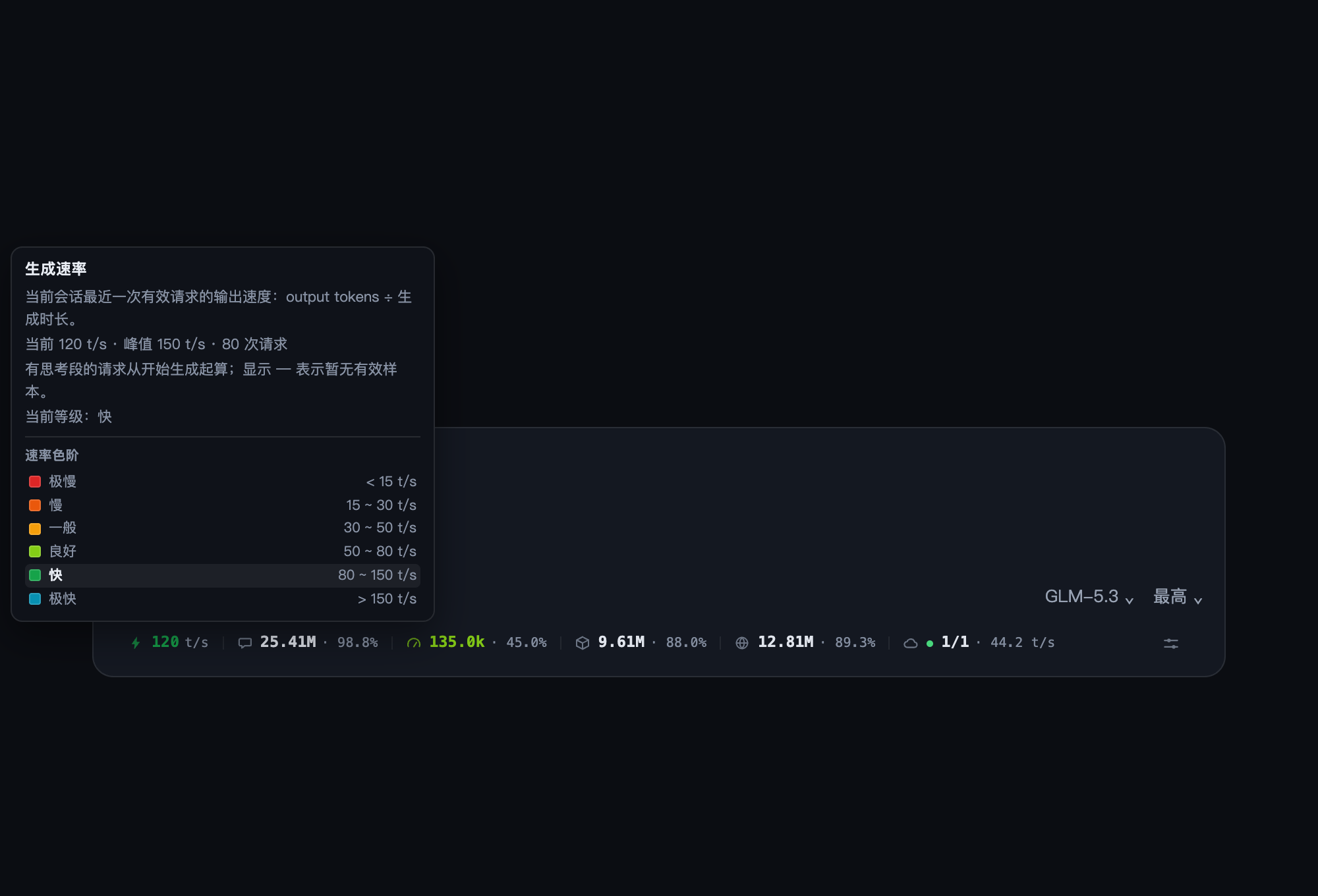Image resolution: width=1318 pixels, height=896 pixels.
Task: Click the globe icon beside 12.81M
Action: pos(742,643)
